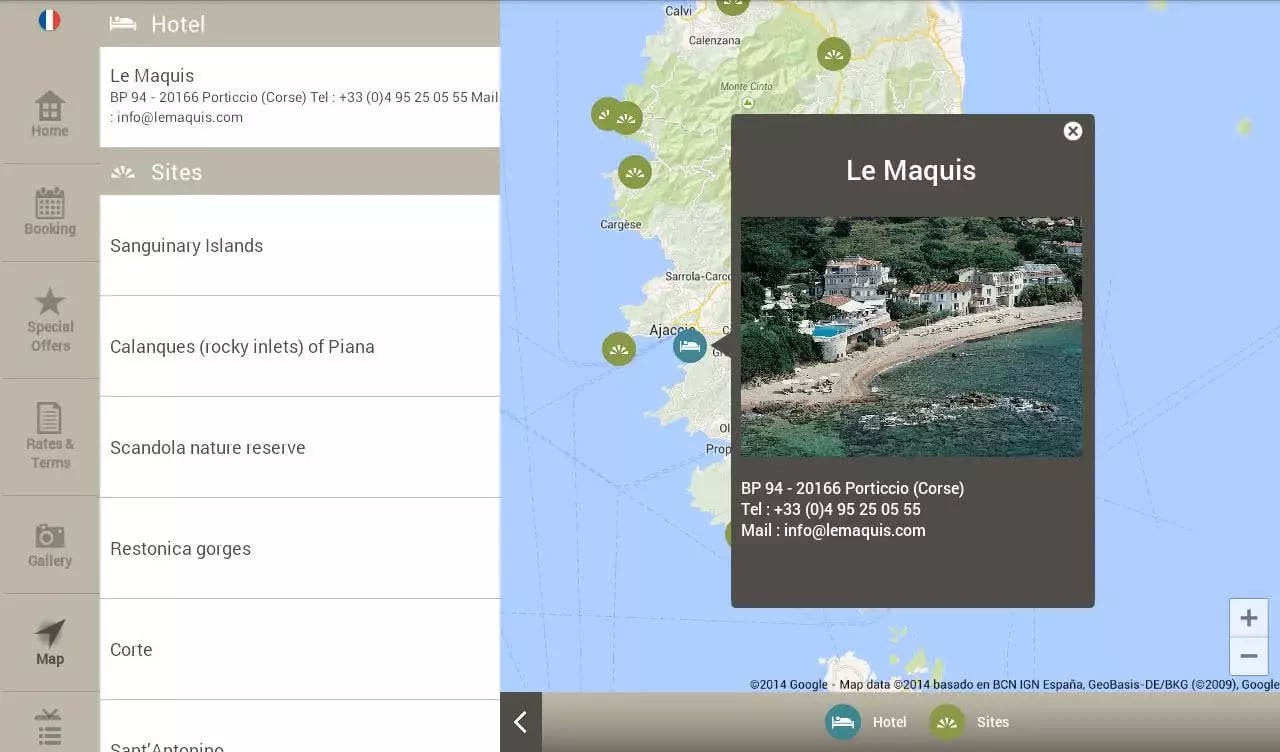Click the Sites section header

click(300, 172)
